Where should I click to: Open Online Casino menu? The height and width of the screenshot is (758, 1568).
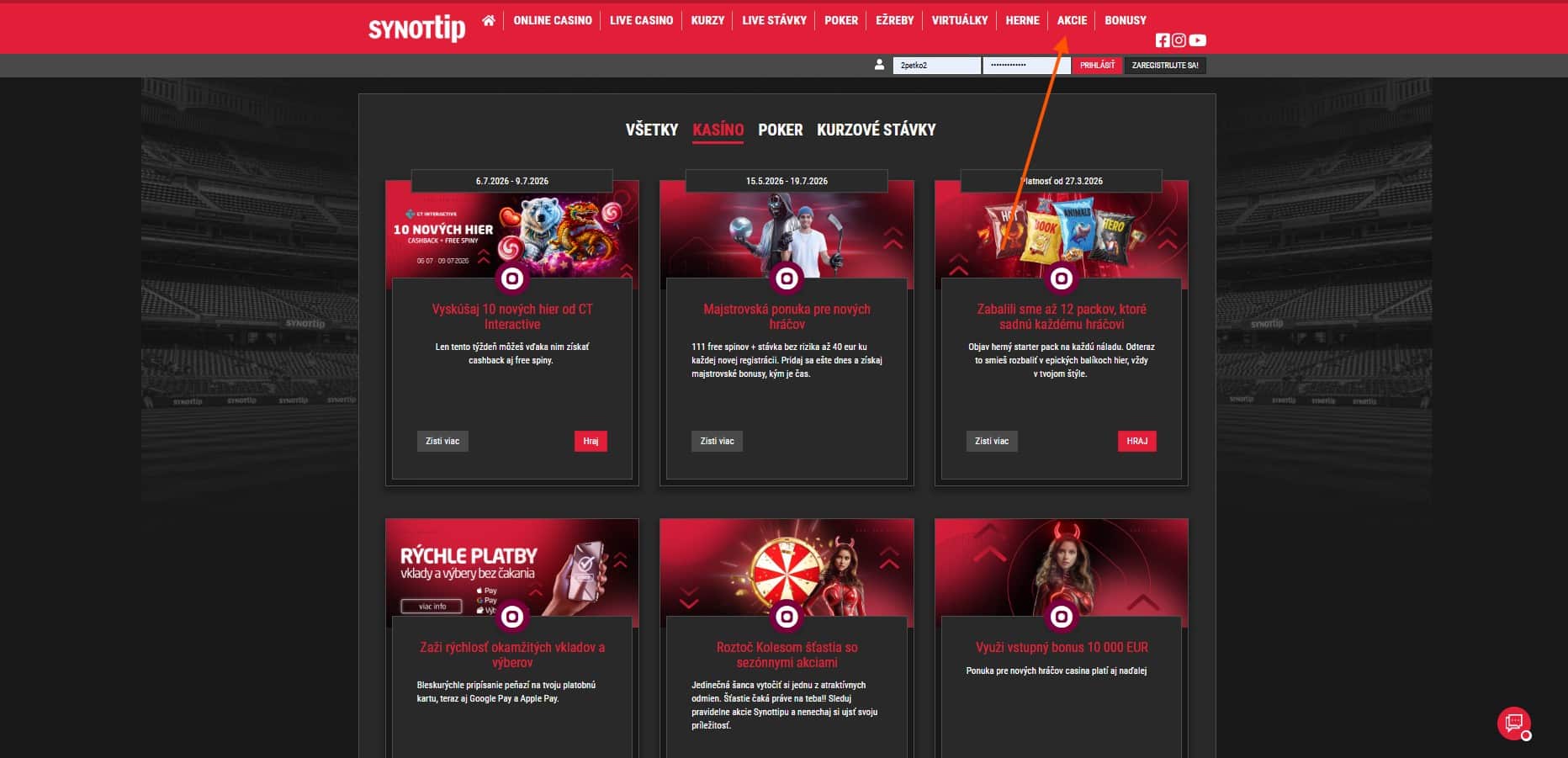tap(553, 20)
